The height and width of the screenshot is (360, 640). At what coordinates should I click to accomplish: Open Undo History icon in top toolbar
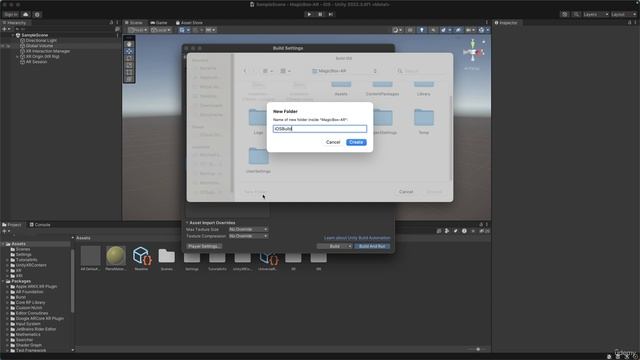[564, 14]
